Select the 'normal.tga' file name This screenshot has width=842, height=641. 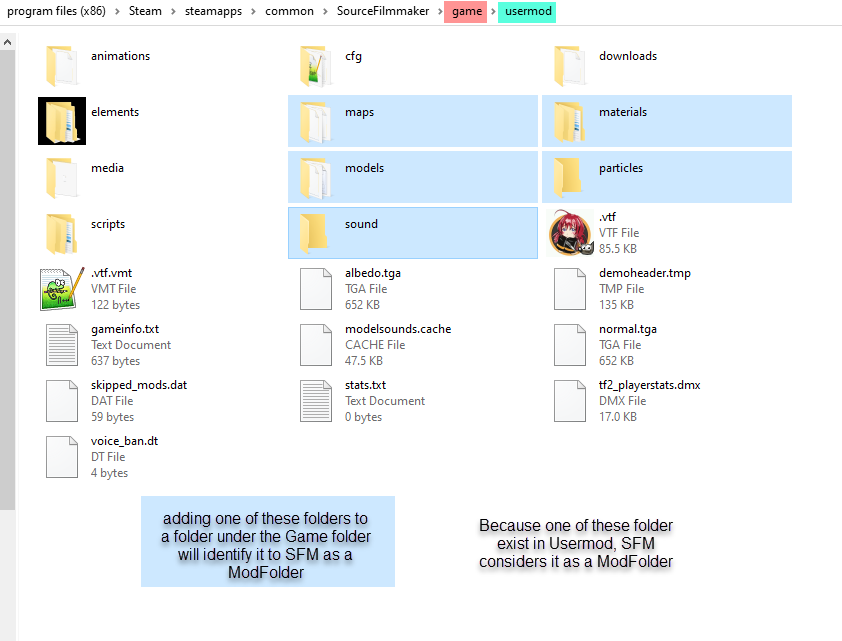(628, 329)
